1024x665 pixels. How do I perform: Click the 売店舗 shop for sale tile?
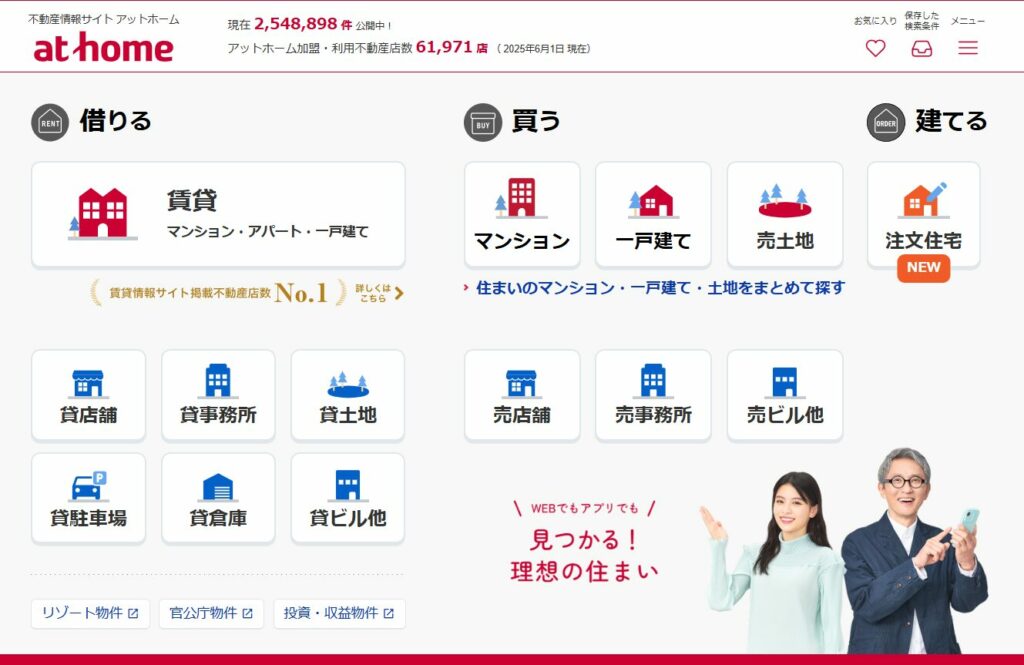coord(522,395)
